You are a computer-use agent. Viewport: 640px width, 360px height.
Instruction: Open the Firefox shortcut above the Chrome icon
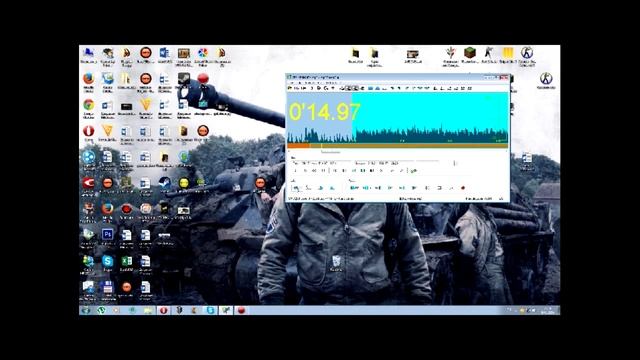coord(89,78)
